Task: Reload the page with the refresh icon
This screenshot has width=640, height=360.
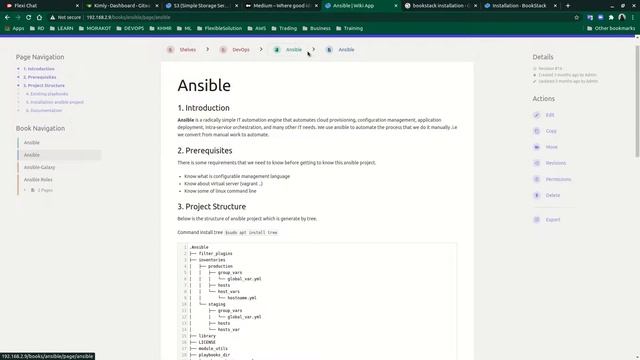Action: pyautogui.click(x=28, y=18)
